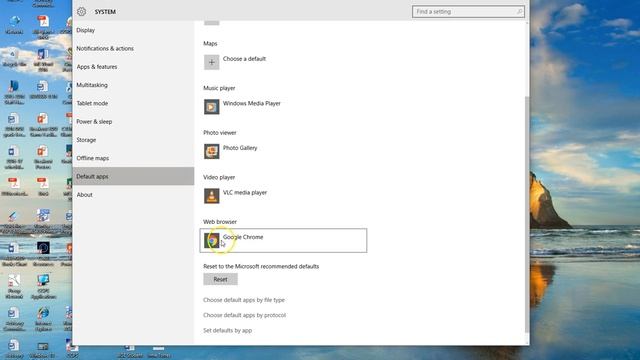Open the Settings gear icon beside SYSTEM
The height and width of the screenshot is (360, 640).
coord(81,12)
